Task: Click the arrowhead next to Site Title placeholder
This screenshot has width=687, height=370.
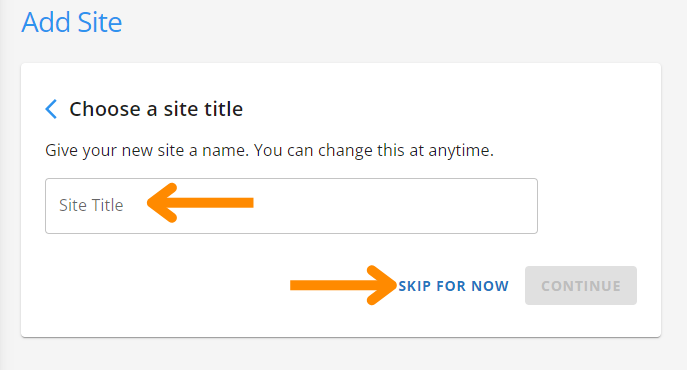Action: pos(162,203)
